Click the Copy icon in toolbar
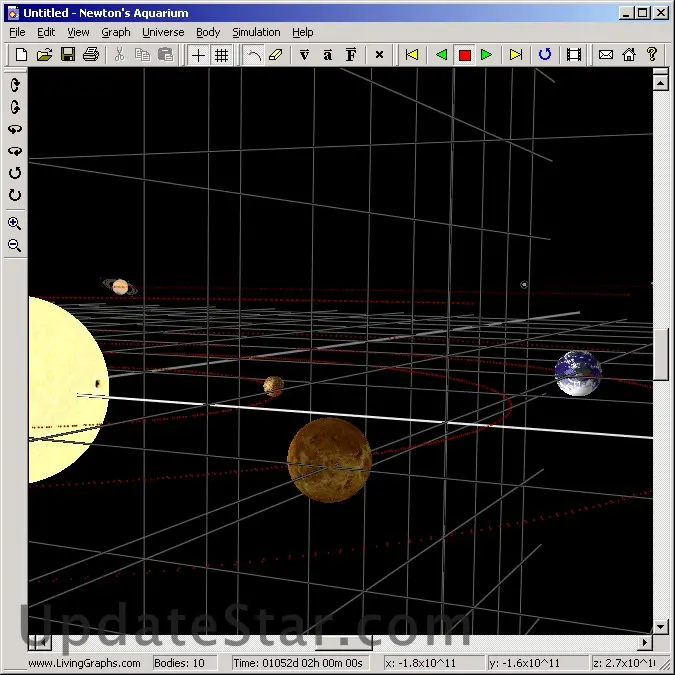Screen dimensions: 675x675 pos(142,55)
